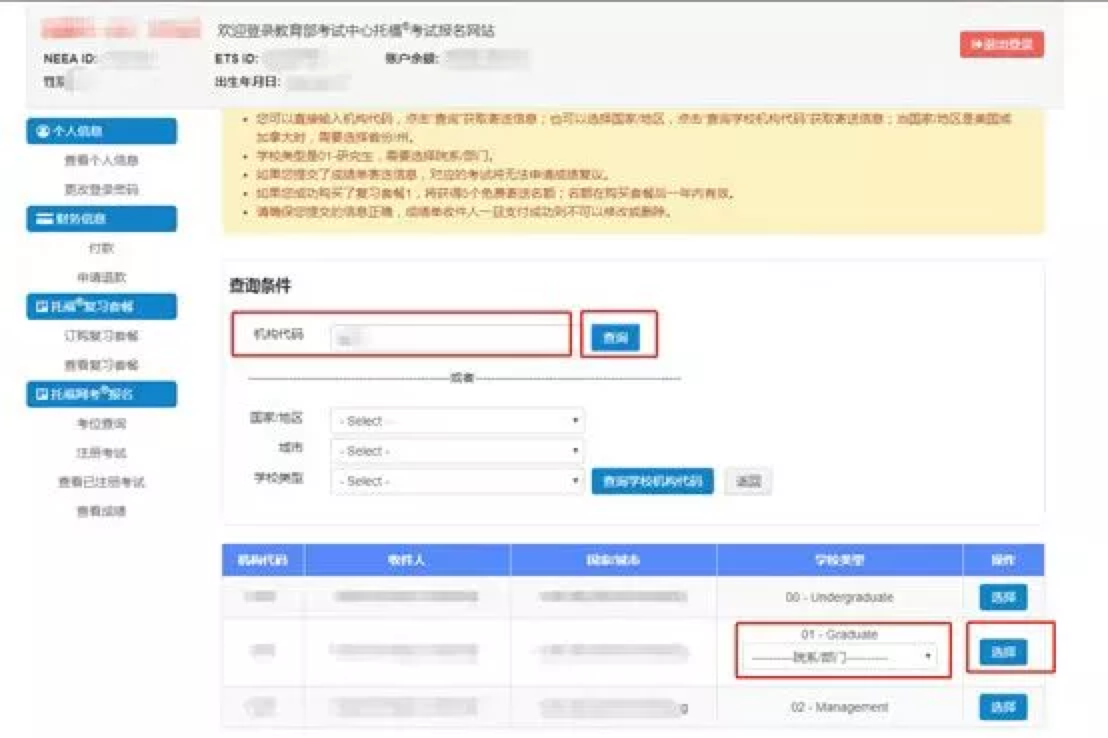Click the 学校类型 table column header
1108x738 pixels.
coord(839,560)
